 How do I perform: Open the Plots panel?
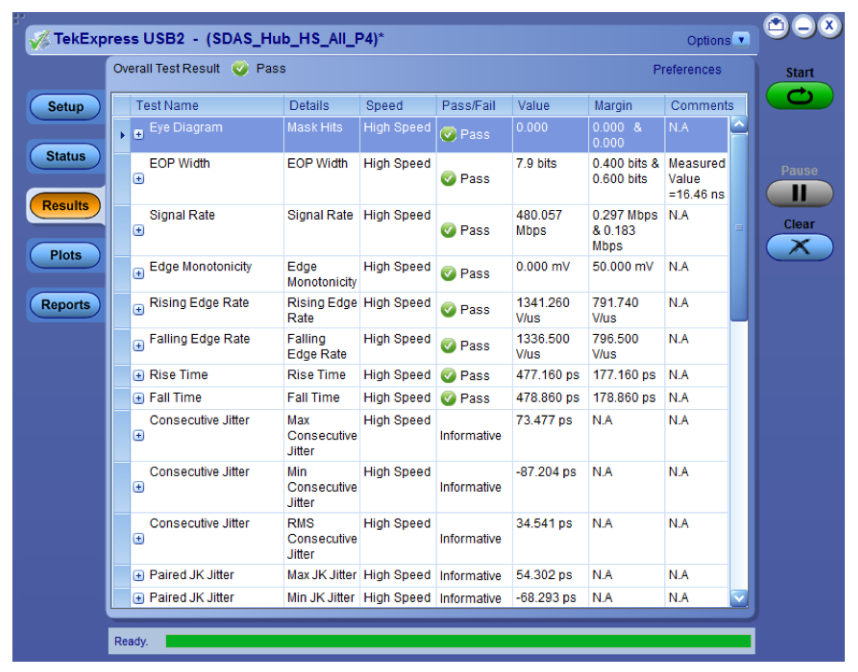click(x=66, y=255)
